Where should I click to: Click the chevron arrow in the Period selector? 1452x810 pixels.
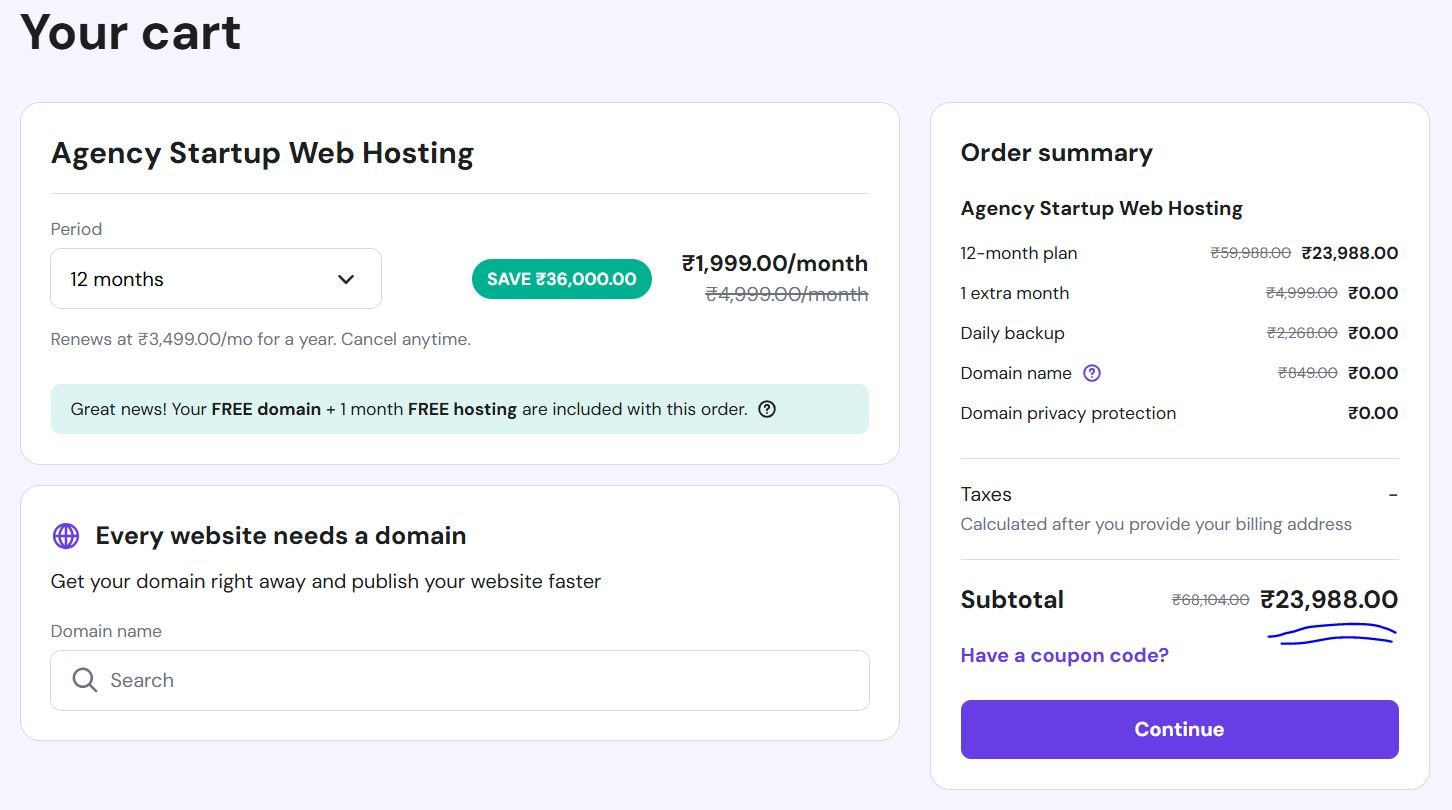coord(346,279)
